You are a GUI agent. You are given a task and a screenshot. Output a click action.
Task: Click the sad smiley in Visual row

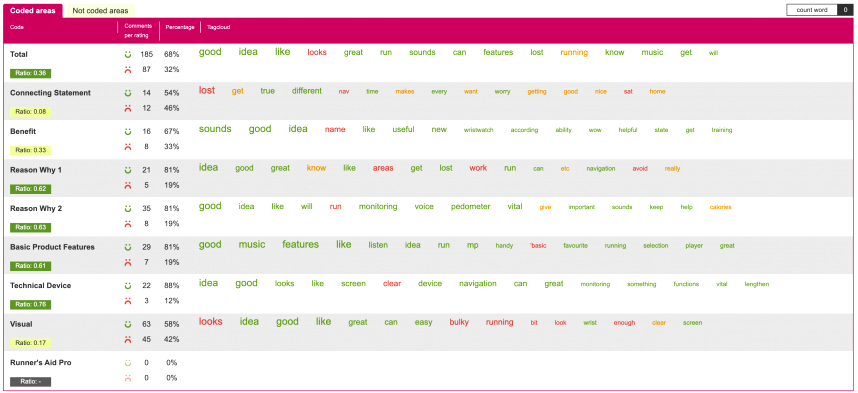[127, 339]
